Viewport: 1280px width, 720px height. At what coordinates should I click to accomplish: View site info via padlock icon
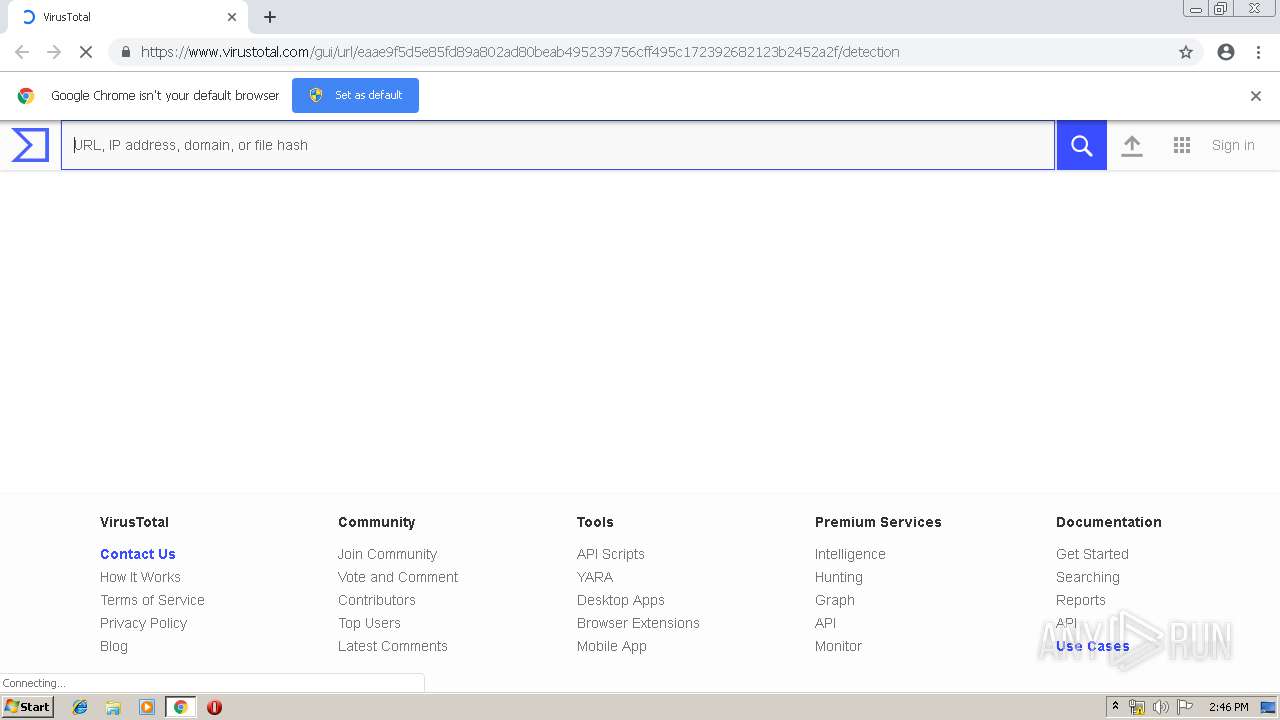click(x=125, y=52)
